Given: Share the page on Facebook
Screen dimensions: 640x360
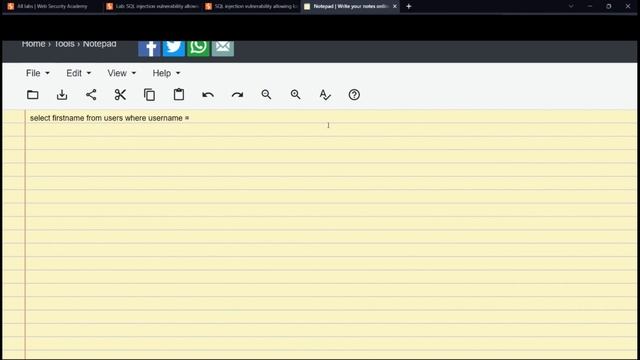Looking at the screenshot, I should 149,48.
